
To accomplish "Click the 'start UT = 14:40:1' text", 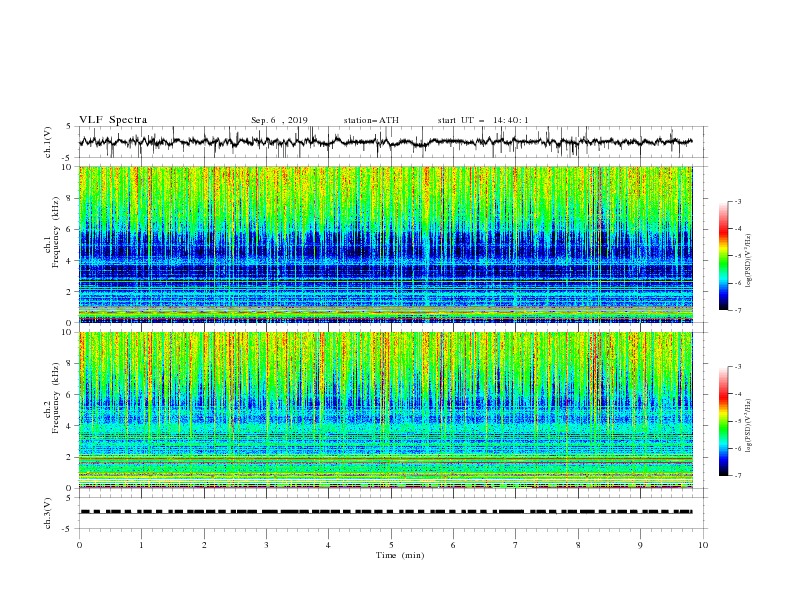I will coord(483,120).
